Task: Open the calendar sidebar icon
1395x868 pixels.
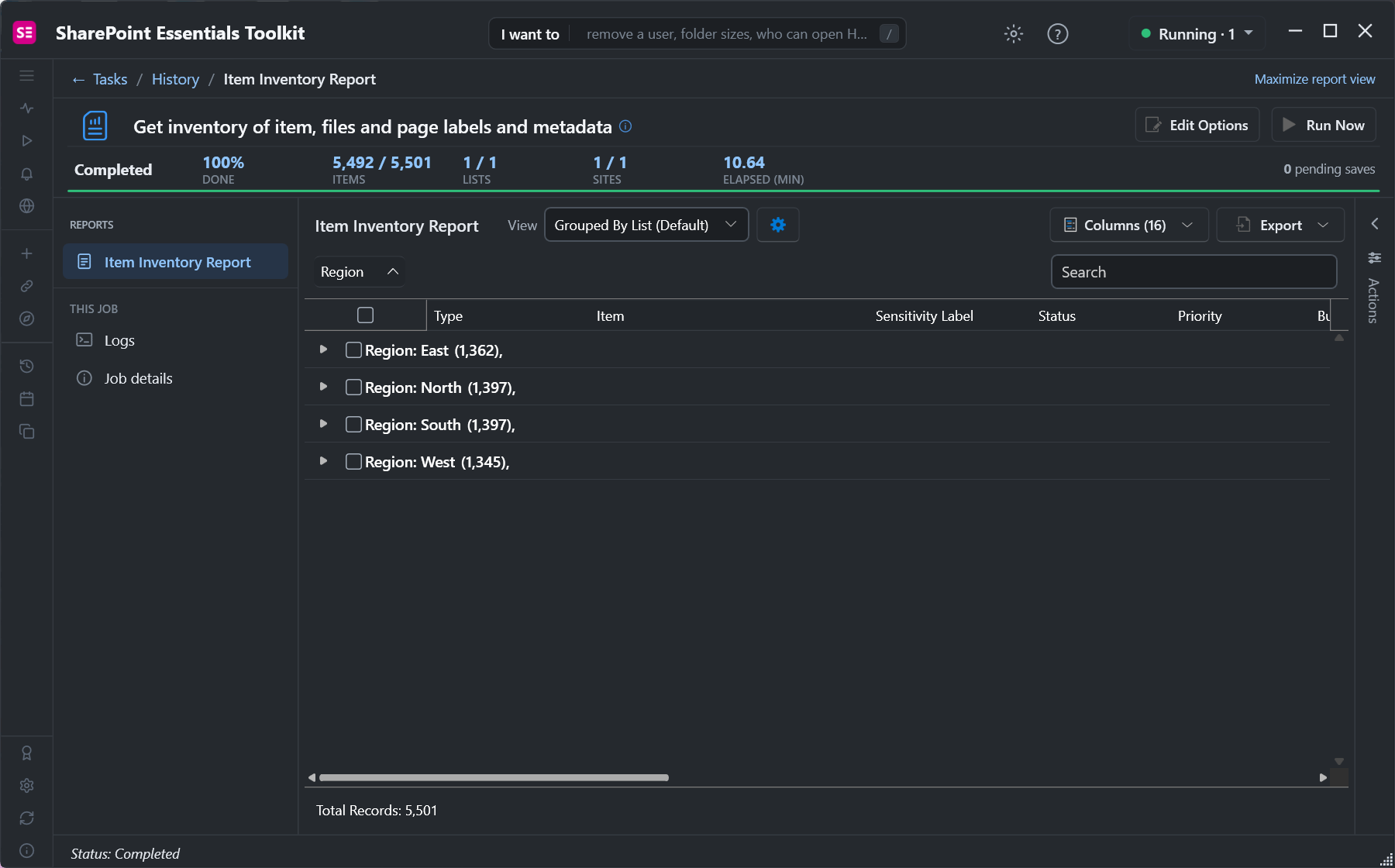Action: (26, 398)
